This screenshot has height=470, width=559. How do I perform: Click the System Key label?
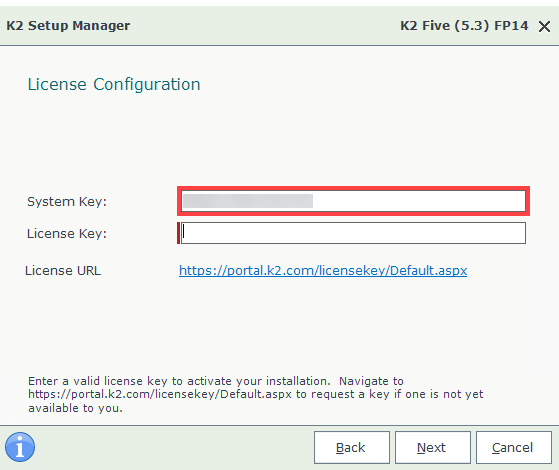pyautogui.click(x=67, y=202)
